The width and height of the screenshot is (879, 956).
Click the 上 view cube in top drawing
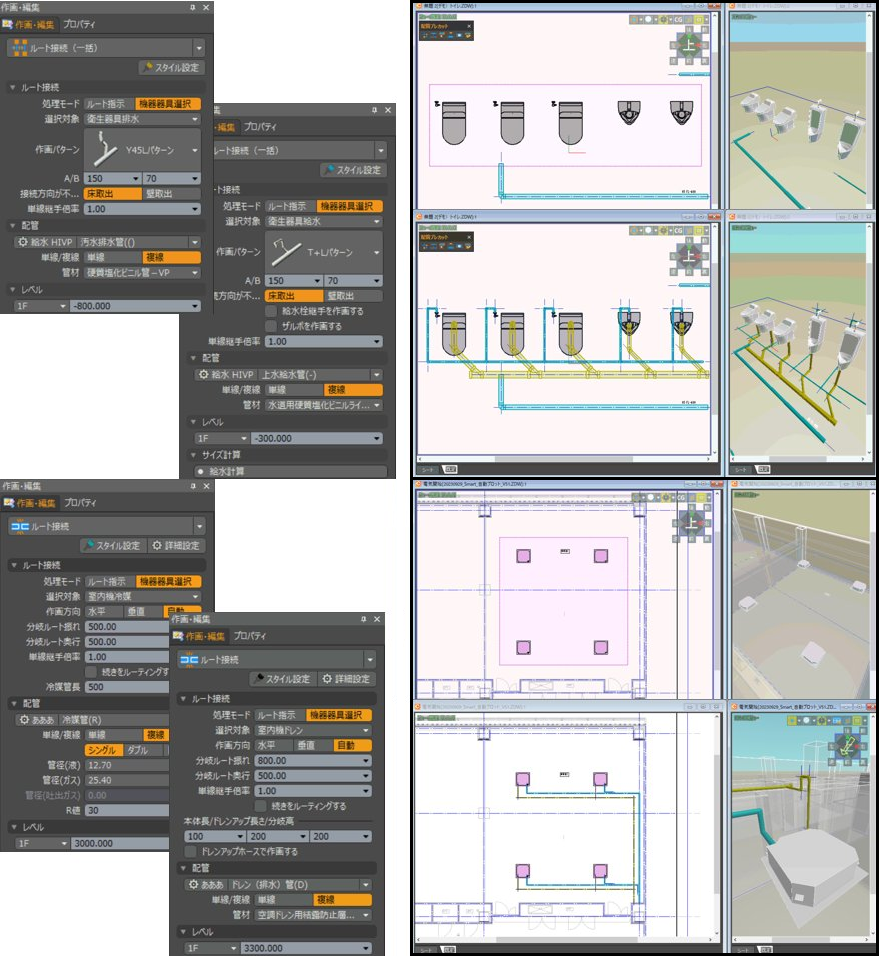point(689,44)
